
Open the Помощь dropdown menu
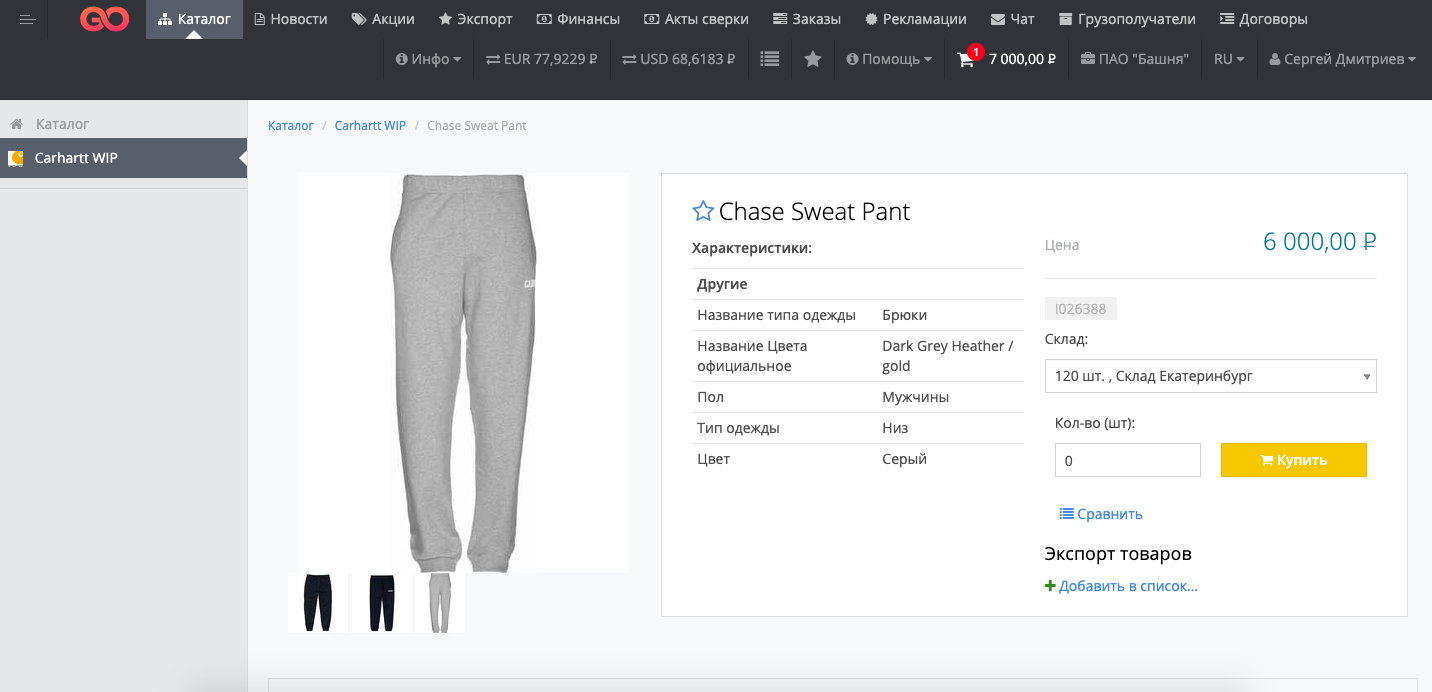(889, 60)
